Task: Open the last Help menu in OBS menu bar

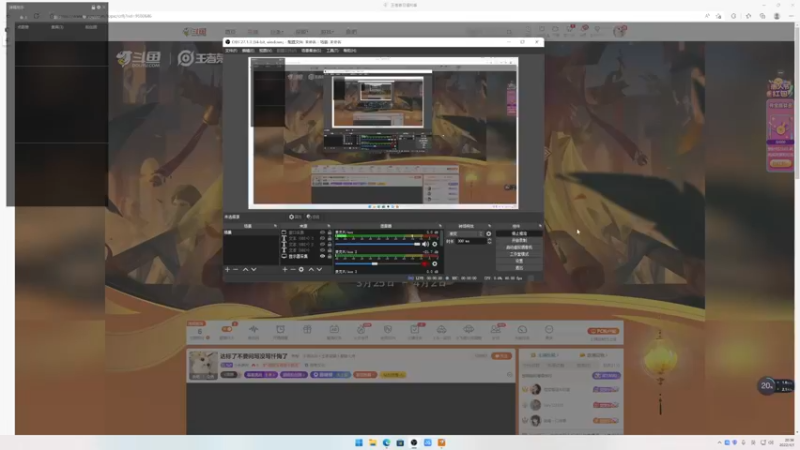Action: coord(349,51)
